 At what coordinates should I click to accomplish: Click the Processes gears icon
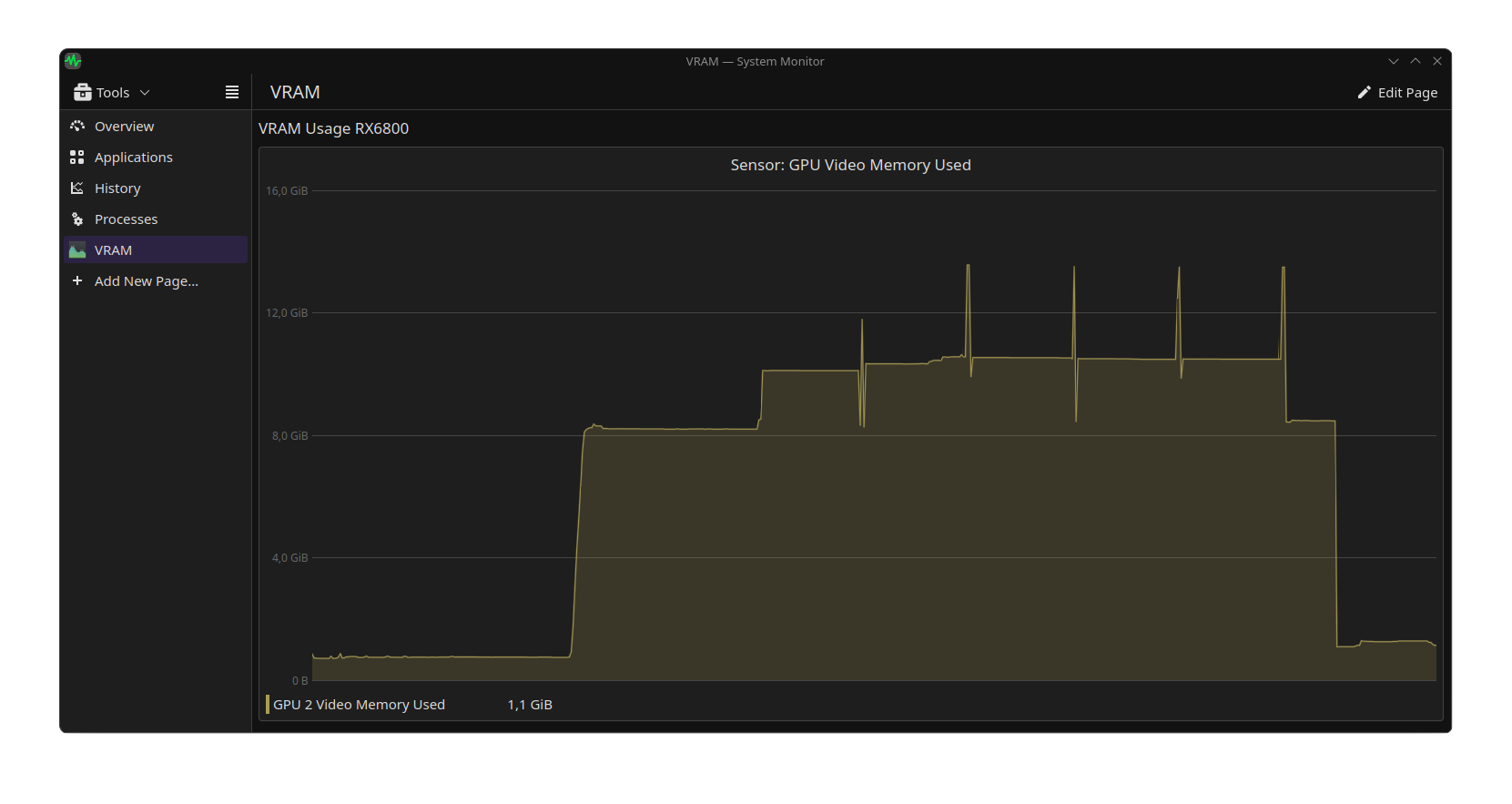[77, 219]
